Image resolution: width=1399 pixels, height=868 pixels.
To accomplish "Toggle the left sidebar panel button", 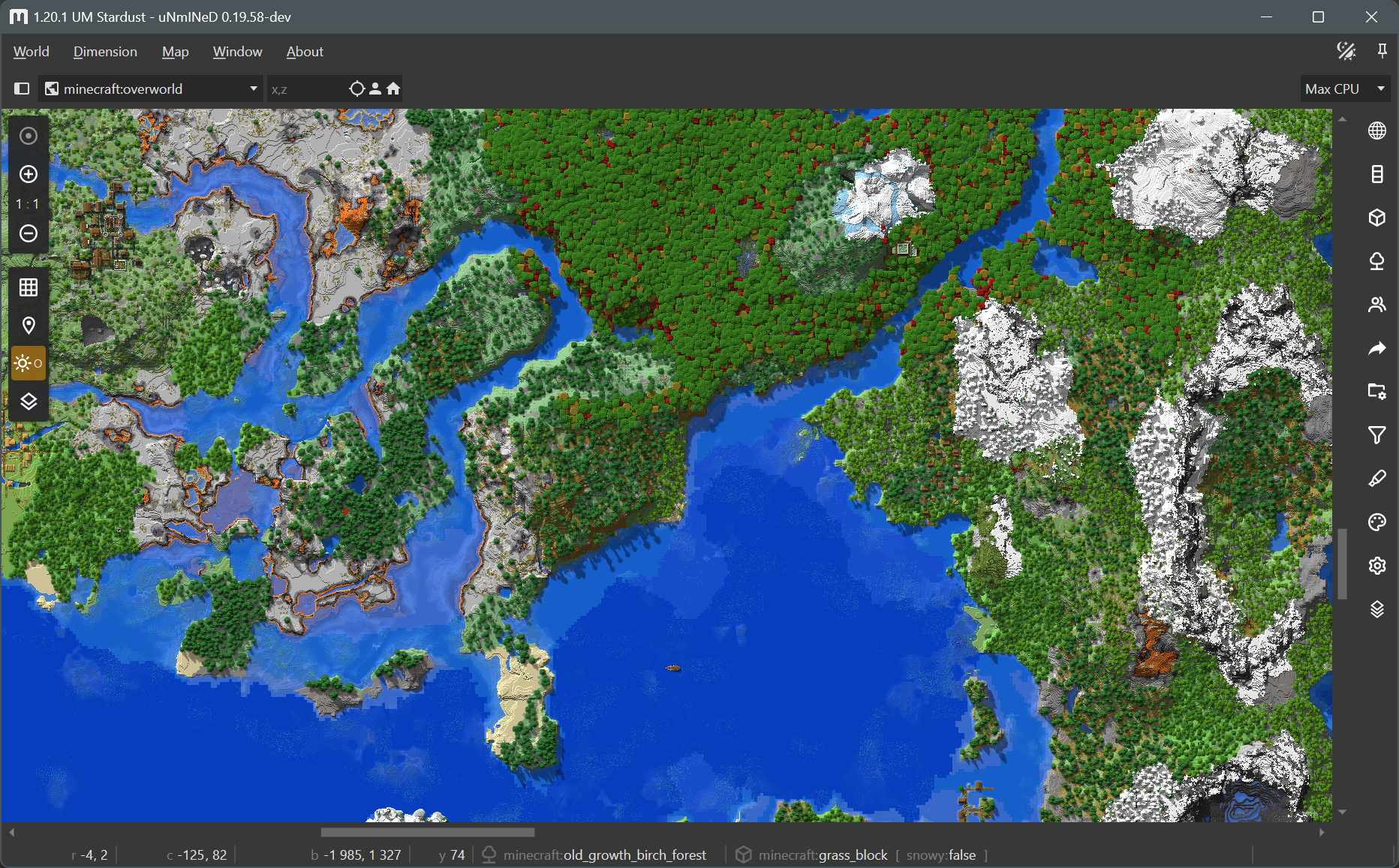I will coord(22,89).
